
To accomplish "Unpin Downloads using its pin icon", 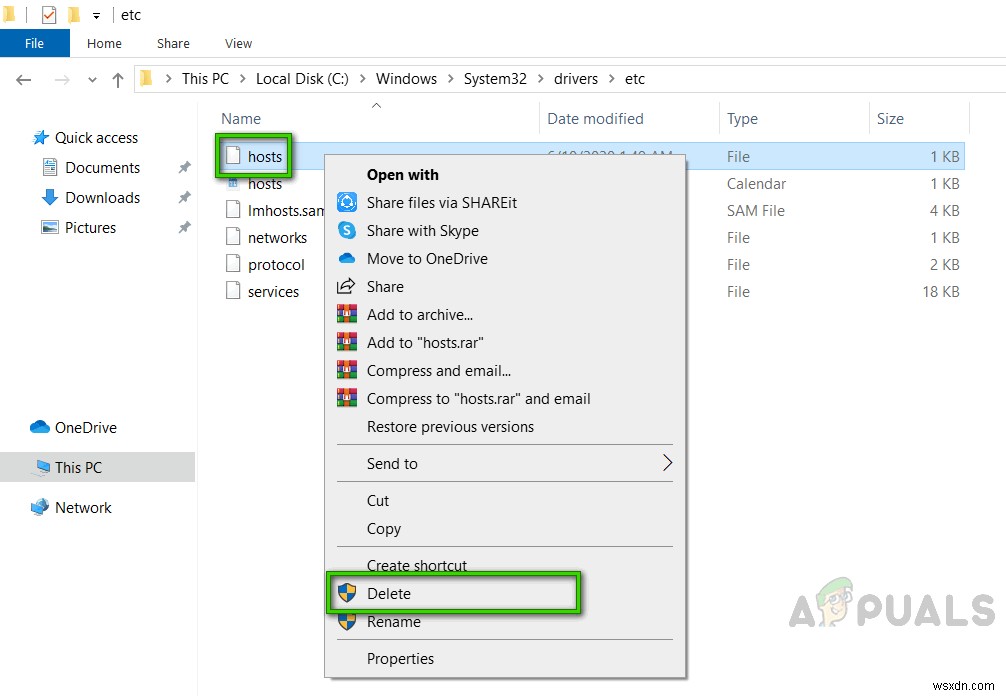I will point(184,197).
